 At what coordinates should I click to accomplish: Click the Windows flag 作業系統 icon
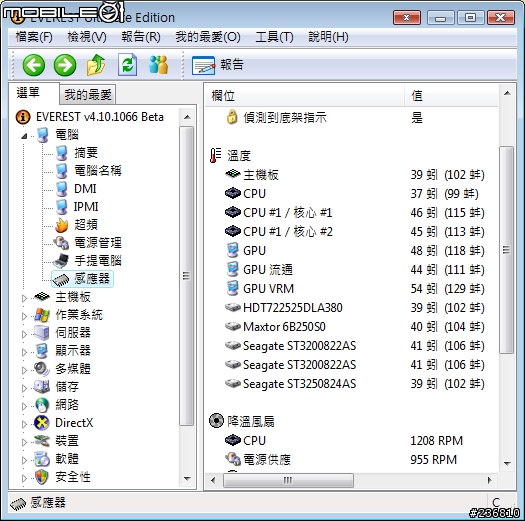pyautogui.click(x=42, y=315)
